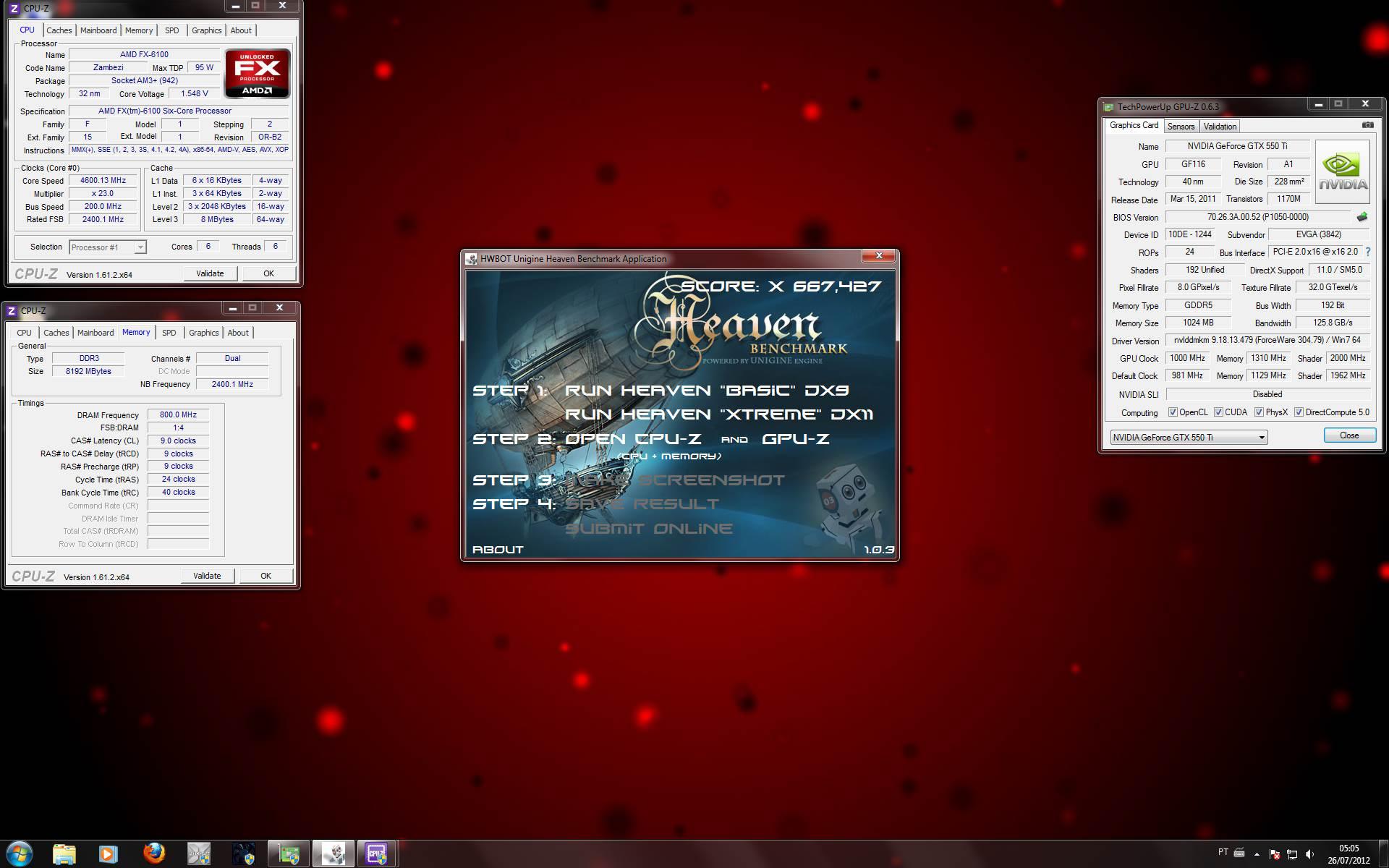1389x868 pixels.
Task: Toggle the CUDA checkbox in GPU-Z
Action: (1218, 412)
